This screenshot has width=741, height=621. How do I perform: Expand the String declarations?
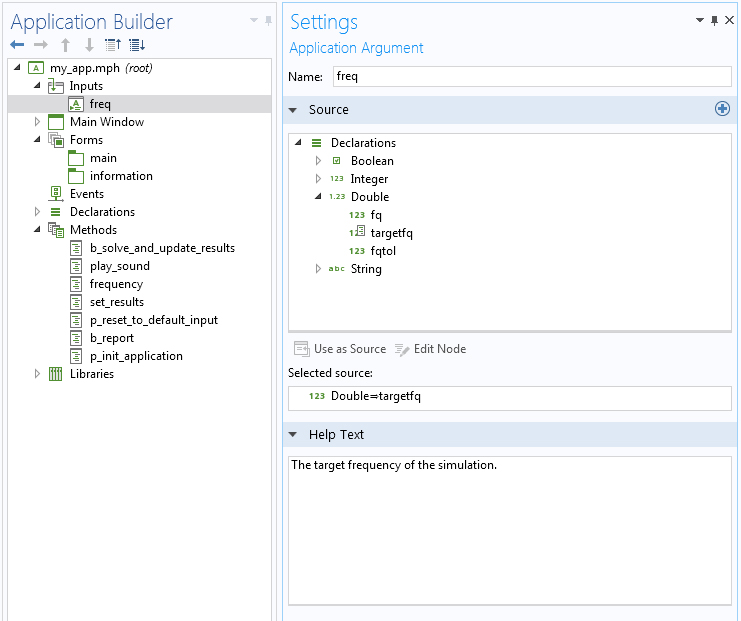318,269
